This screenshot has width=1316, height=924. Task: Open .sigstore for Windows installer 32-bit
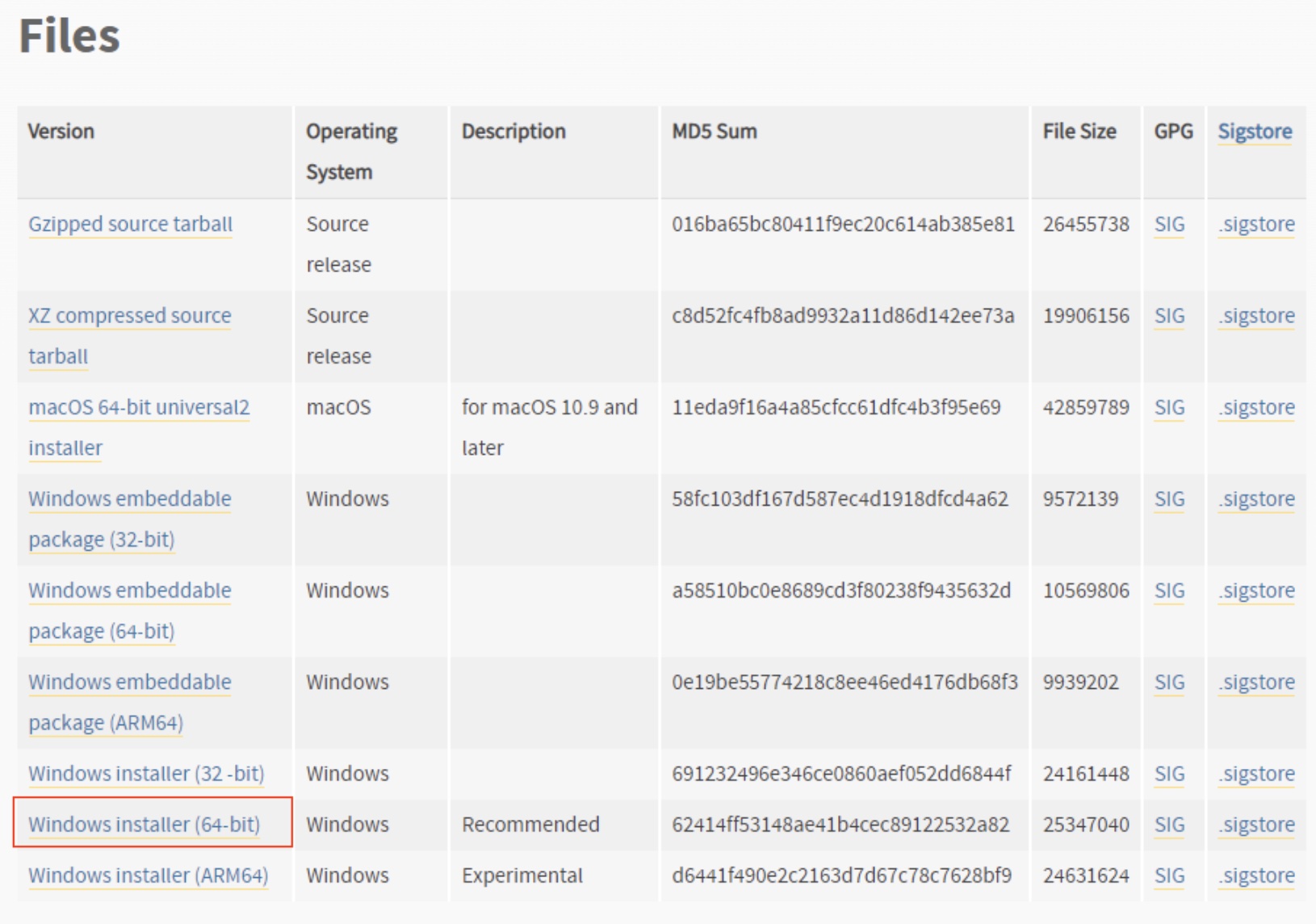click(x=1256, y=774)
